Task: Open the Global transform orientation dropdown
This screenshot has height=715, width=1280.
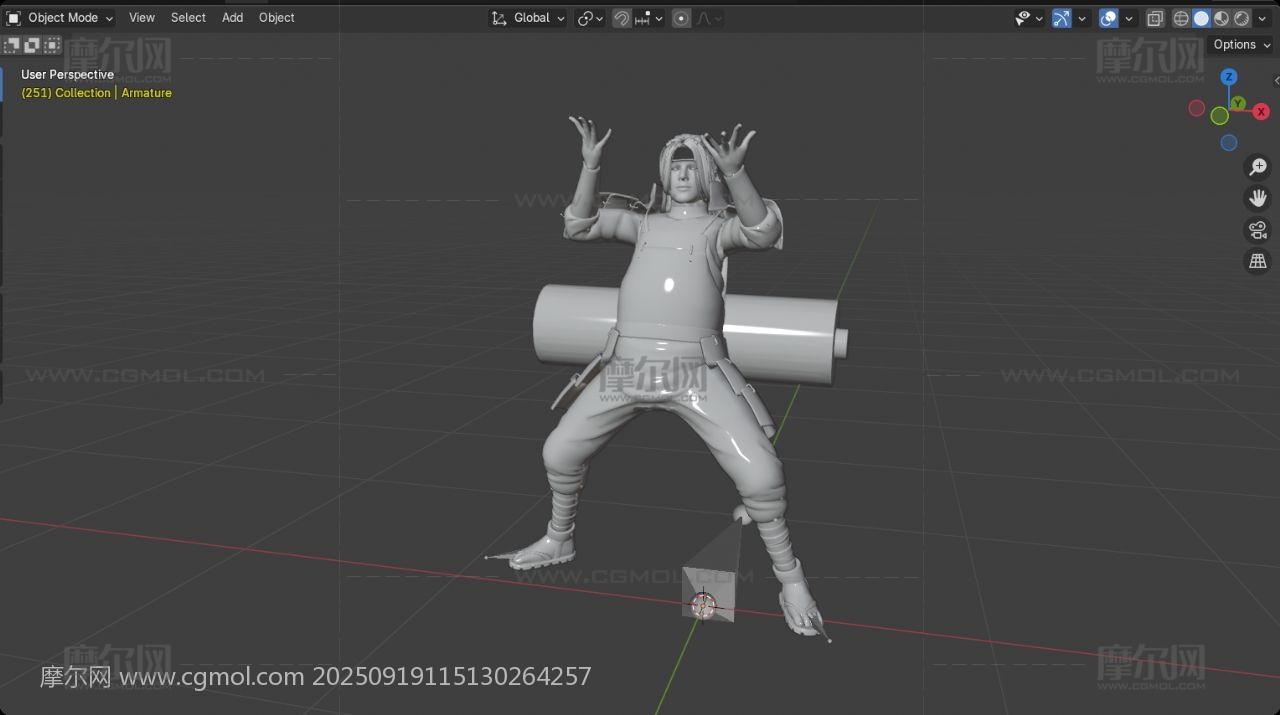Action: pos(528,18)
